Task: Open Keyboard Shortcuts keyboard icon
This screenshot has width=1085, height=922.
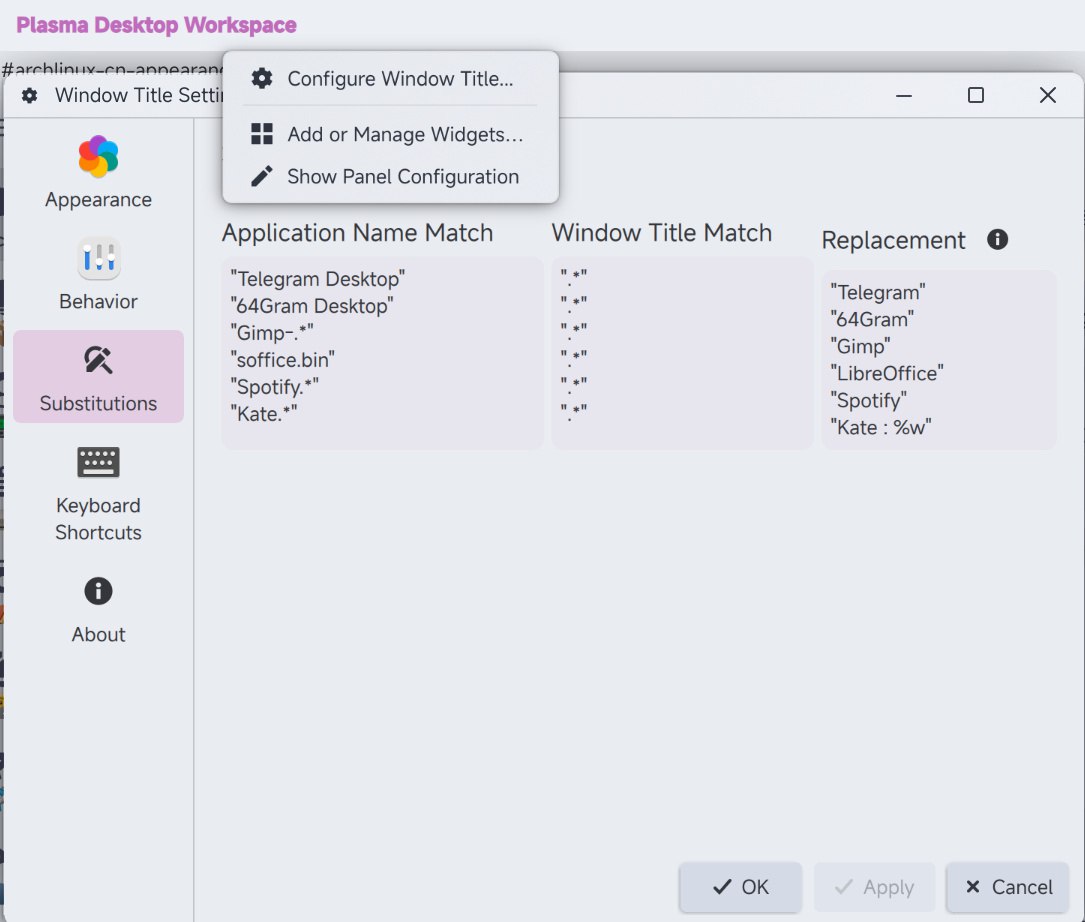Action: tap(98, 462)
